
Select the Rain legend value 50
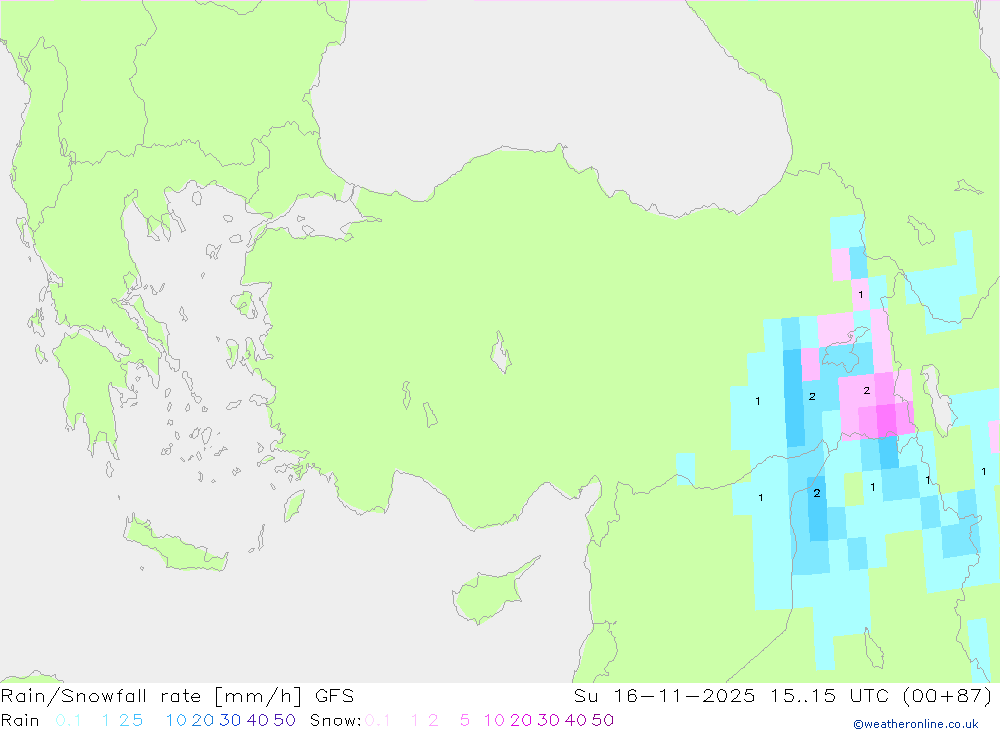click(x=284, y=720)
